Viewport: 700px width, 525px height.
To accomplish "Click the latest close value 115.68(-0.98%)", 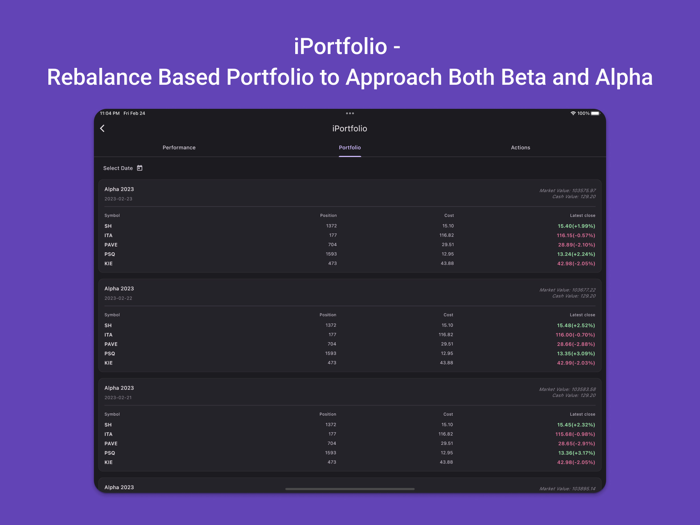I will 575,434.
